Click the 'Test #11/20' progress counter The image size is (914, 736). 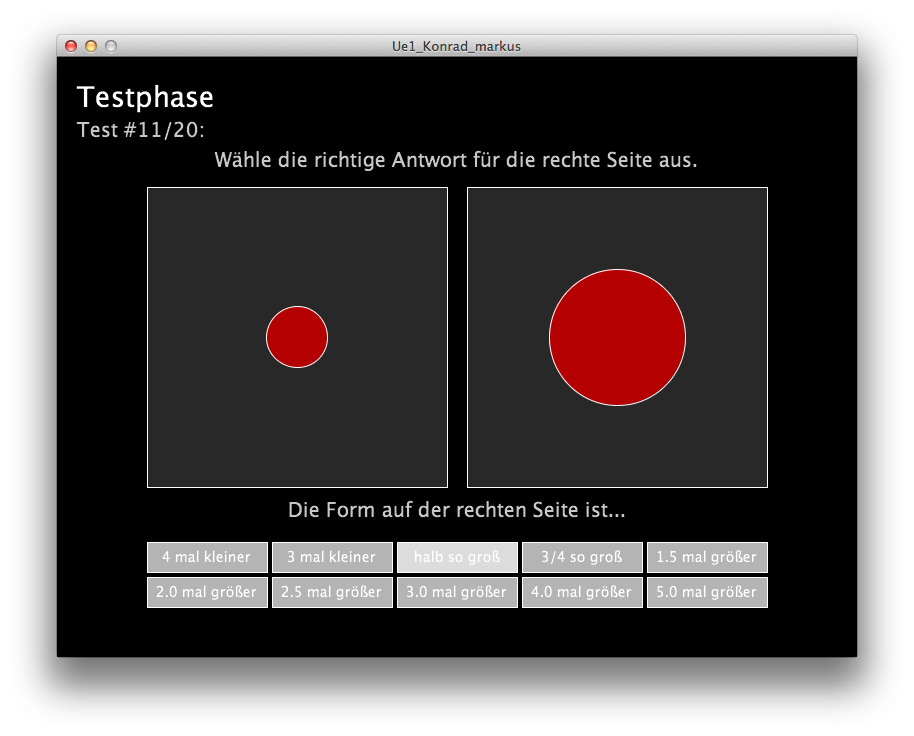click(x=141, y=130)
